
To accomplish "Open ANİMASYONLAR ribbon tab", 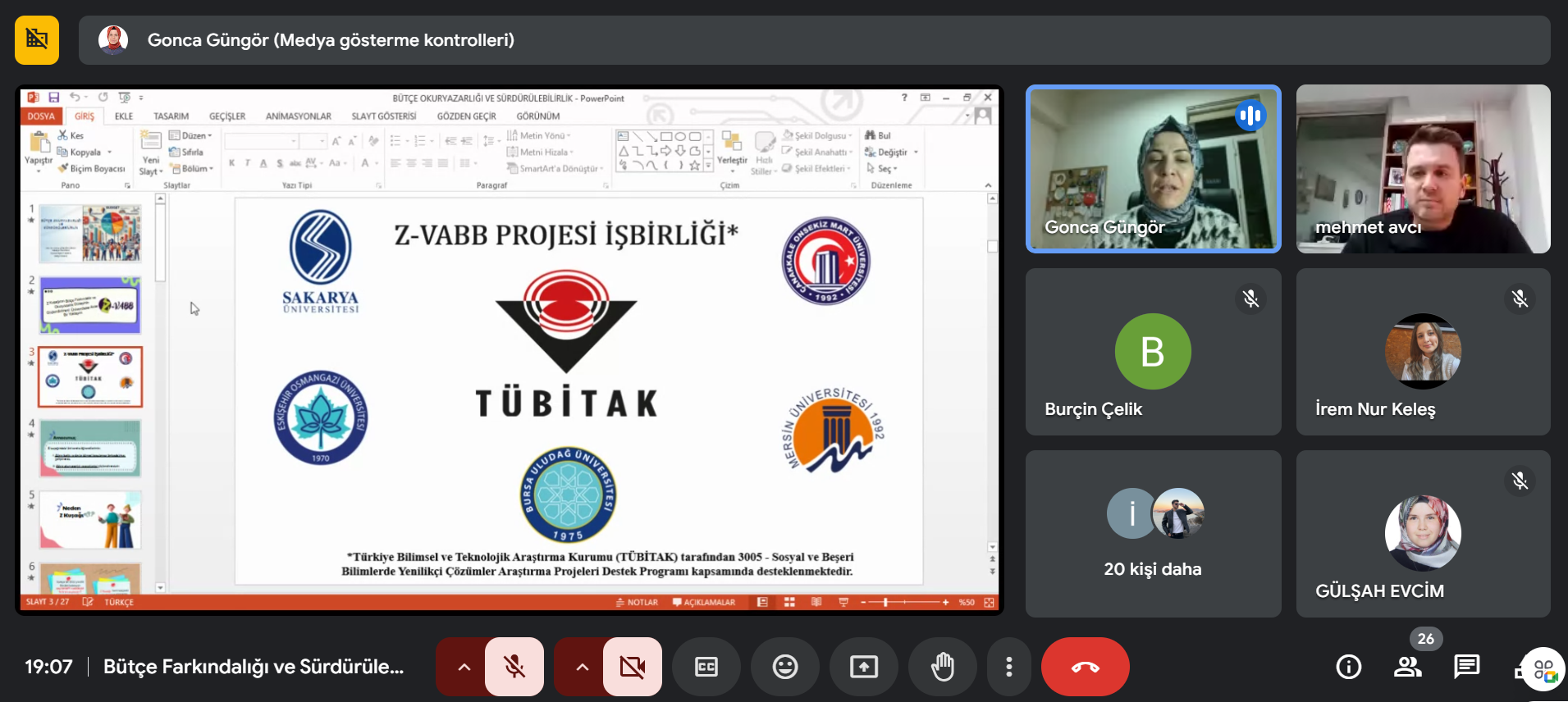I will (x=299, y=116).
